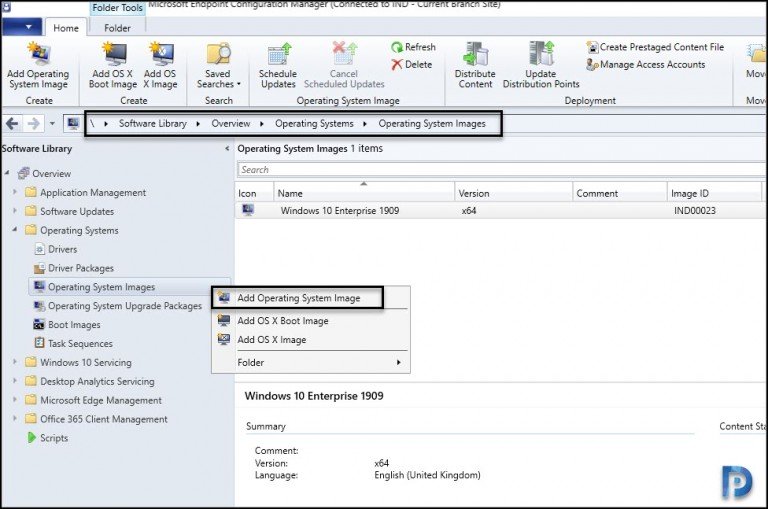768x509 pixels.
Task: Click in the Search field
Action: pyautogui.click(x=502, y=170)
